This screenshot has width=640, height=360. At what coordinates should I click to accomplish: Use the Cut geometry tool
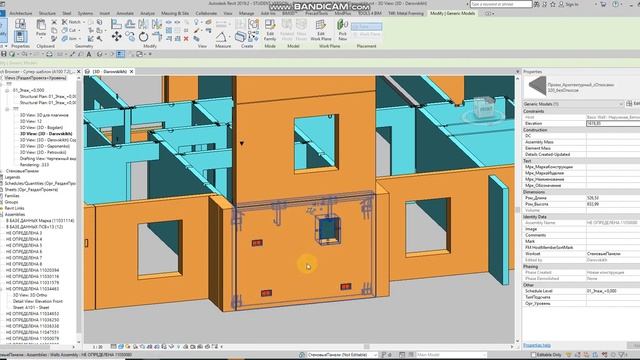click(69, 30)
